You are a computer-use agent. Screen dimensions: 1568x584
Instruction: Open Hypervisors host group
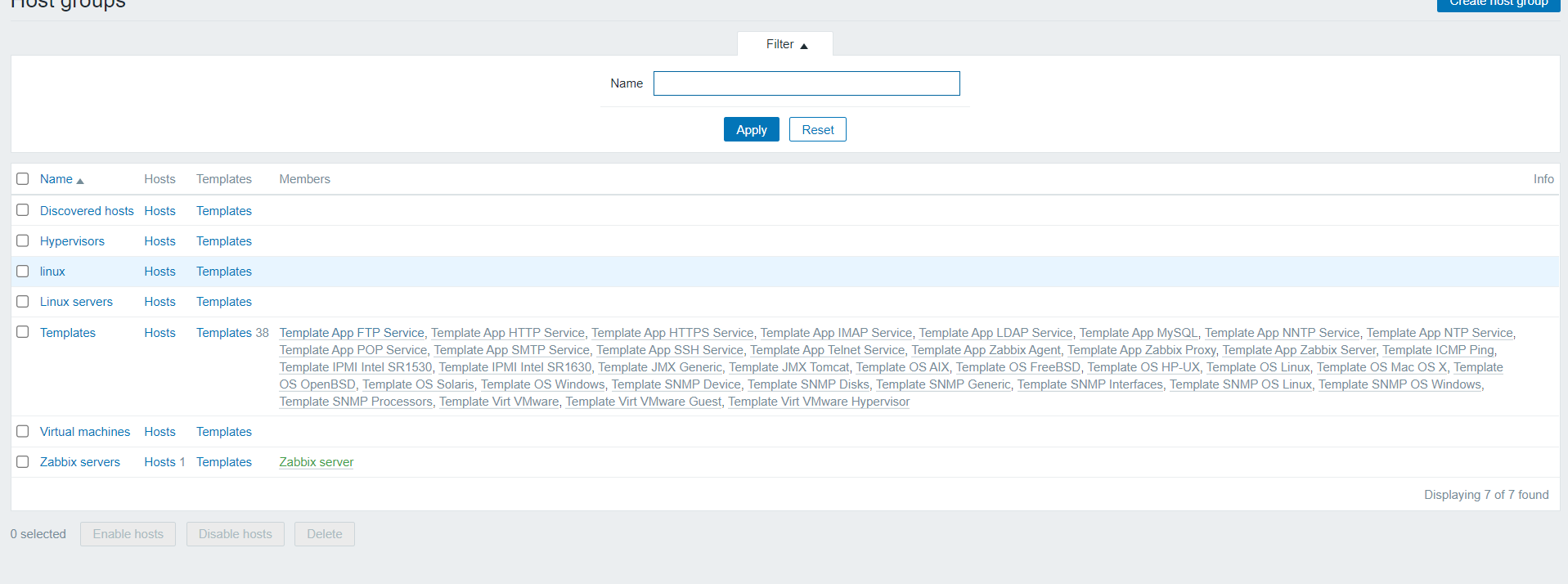click(72, 241)
